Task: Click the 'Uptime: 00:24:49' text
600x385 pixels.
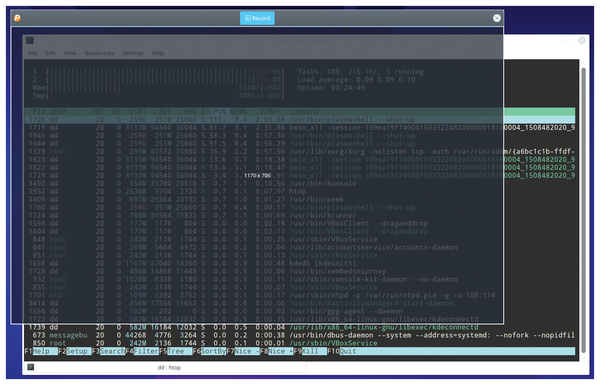Action: (331, 88)
